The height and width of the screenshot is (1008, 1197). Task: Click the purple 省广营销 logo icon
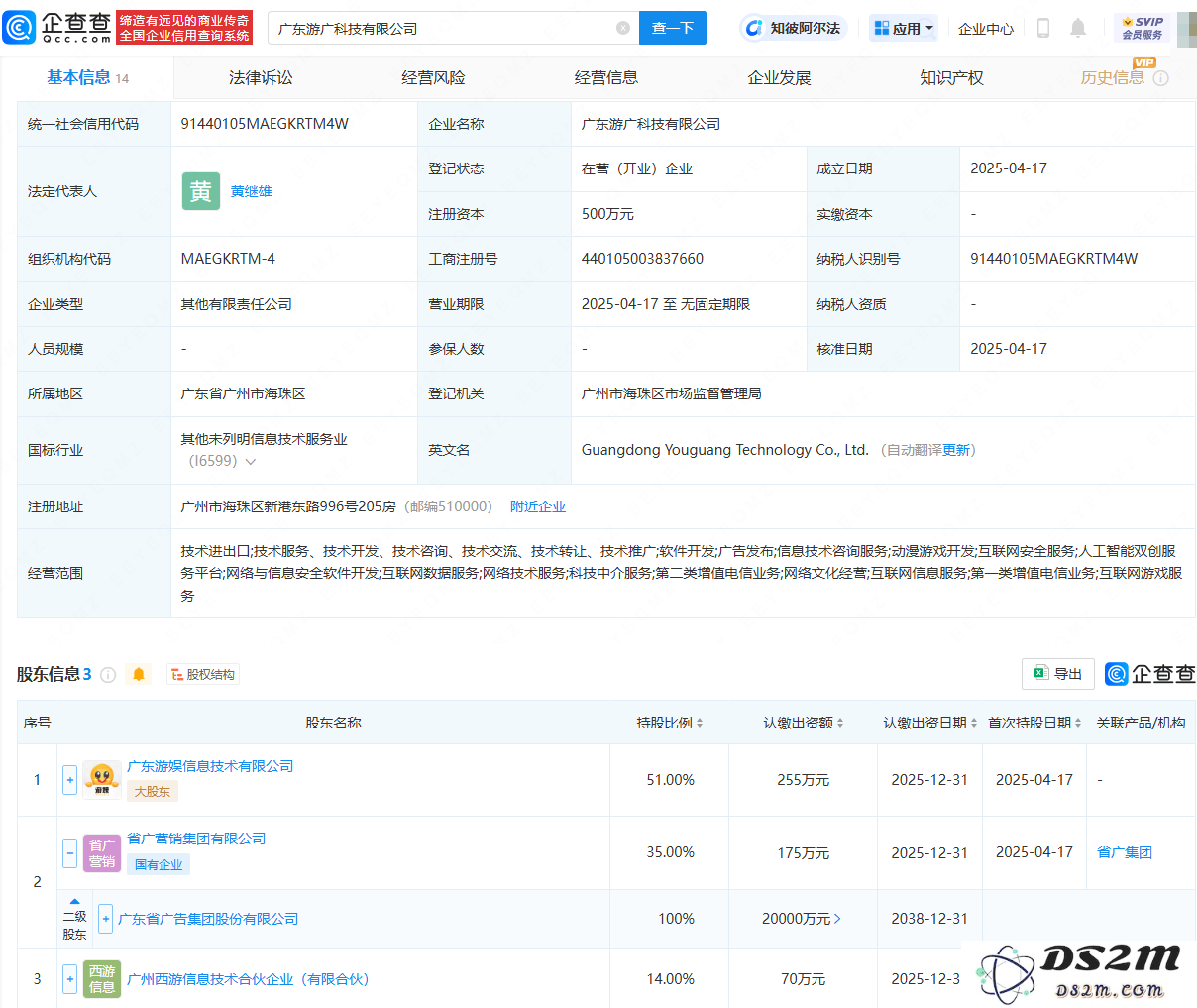click(102, 852)
